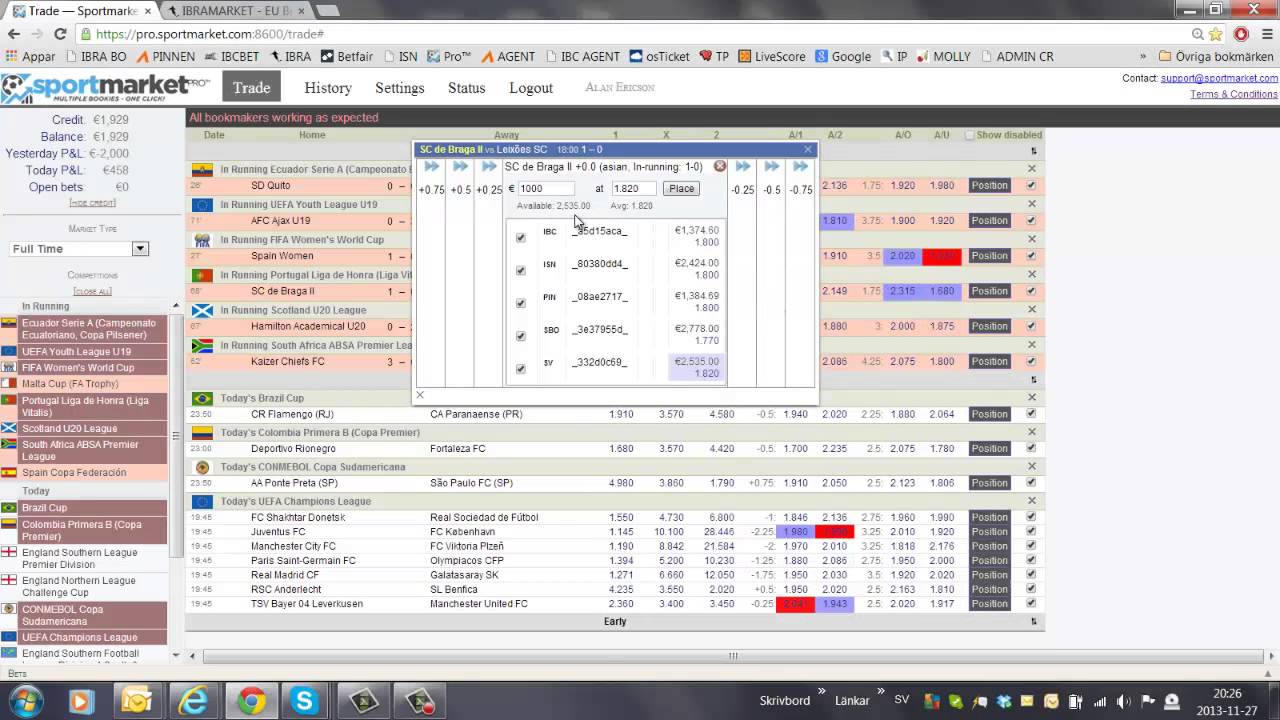Click the Hide Credit toggle link
Viewport: 1280px width, 720px height.
(92, 203)
